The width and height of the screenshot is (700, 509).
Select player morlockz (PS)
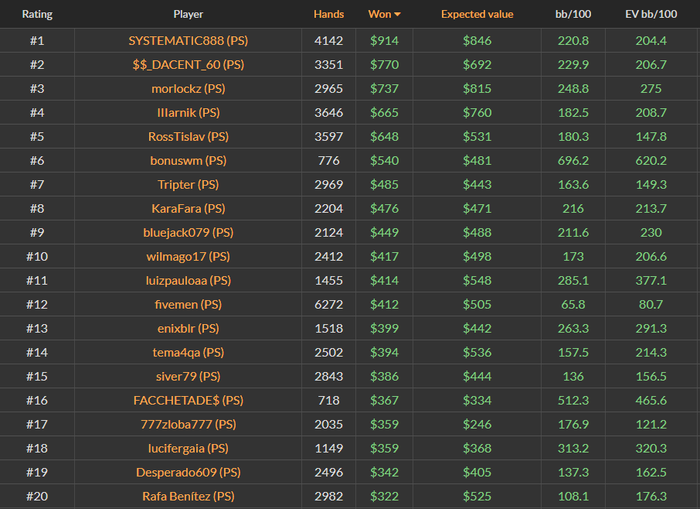188,89
